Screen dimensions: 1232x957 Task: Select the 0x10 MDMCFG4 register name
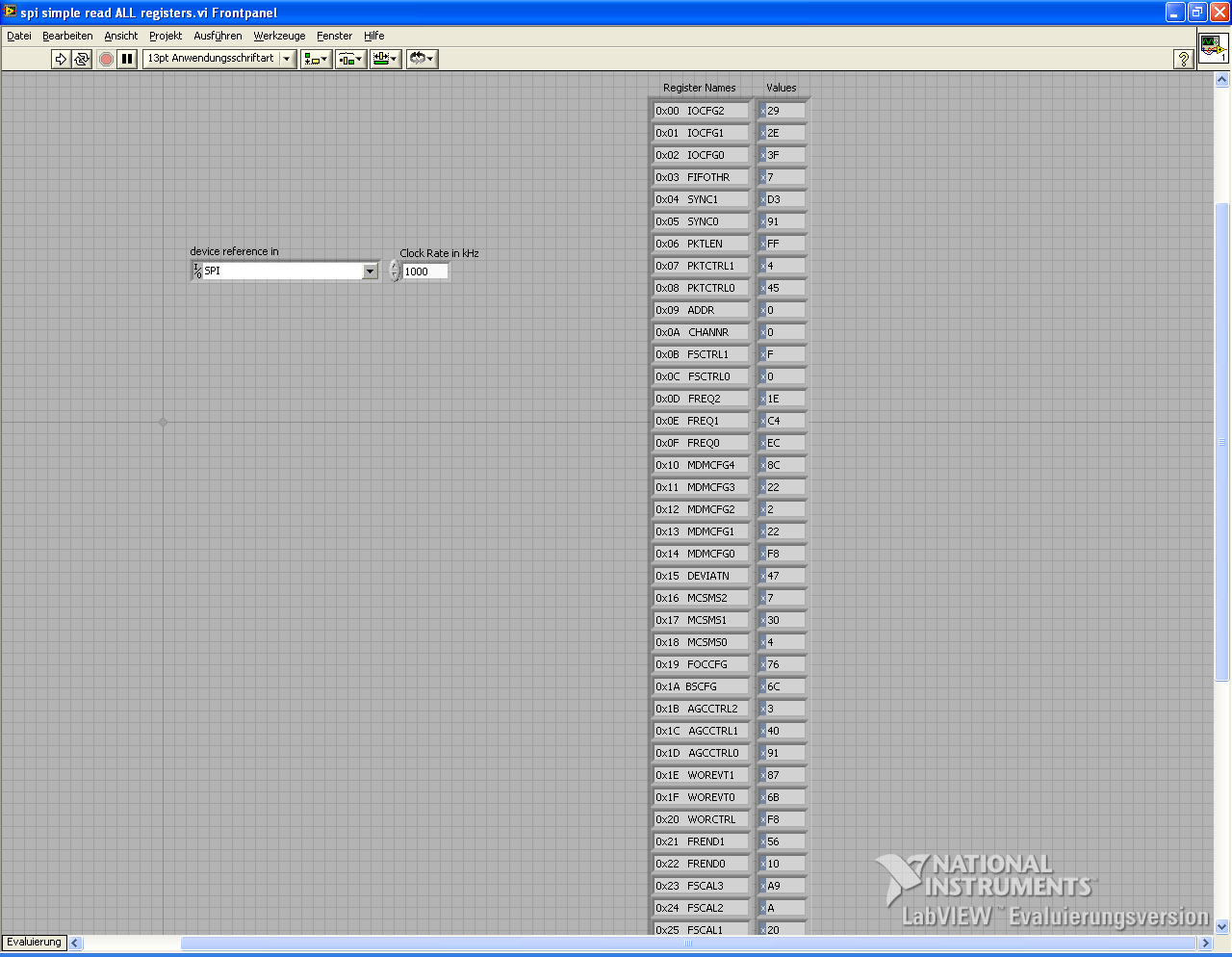point(701,465)
